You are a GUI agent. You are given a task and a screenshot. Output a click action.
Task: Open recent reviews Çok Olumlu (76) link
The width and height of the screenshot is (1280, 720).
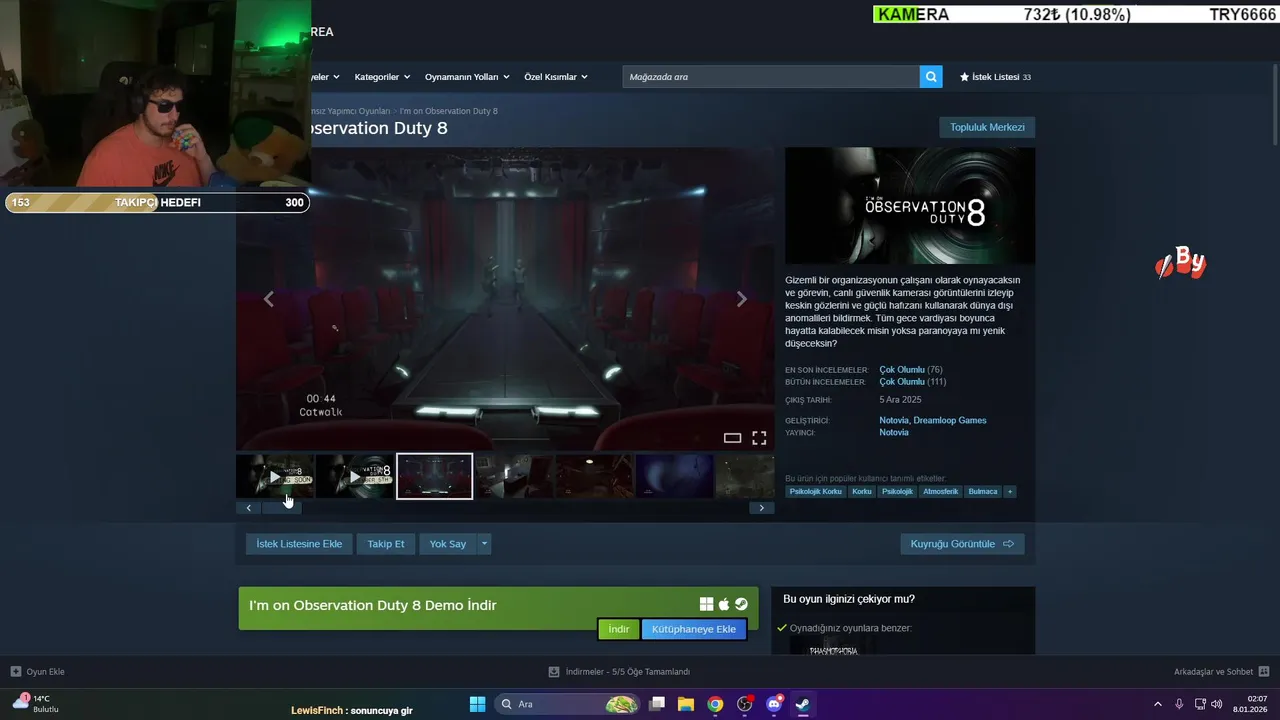point(911,370)
